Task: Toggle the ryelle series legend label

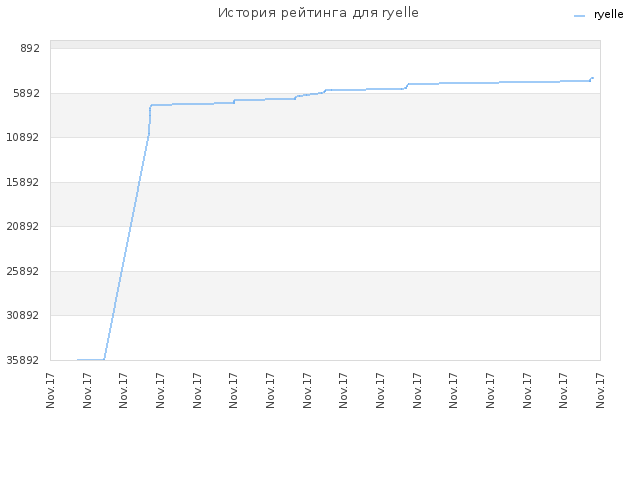Action: click(608, 15)
